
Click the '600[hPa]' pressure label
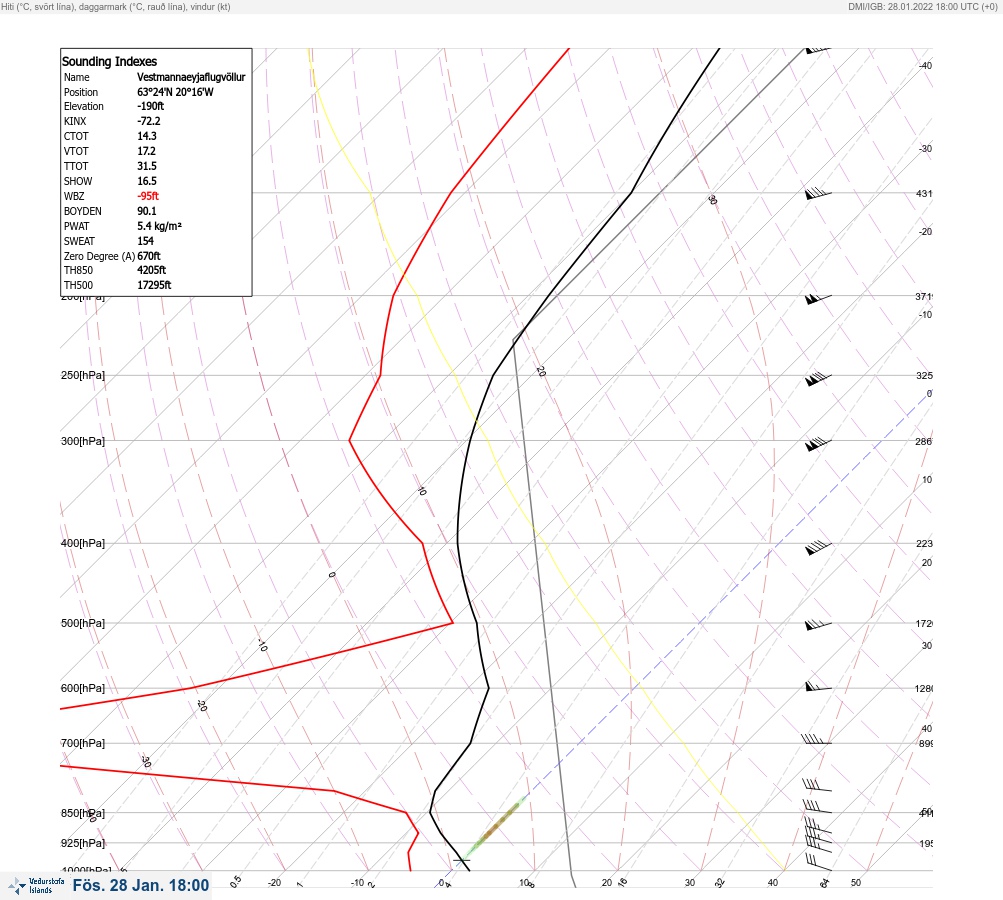click(x=83, y=688)
